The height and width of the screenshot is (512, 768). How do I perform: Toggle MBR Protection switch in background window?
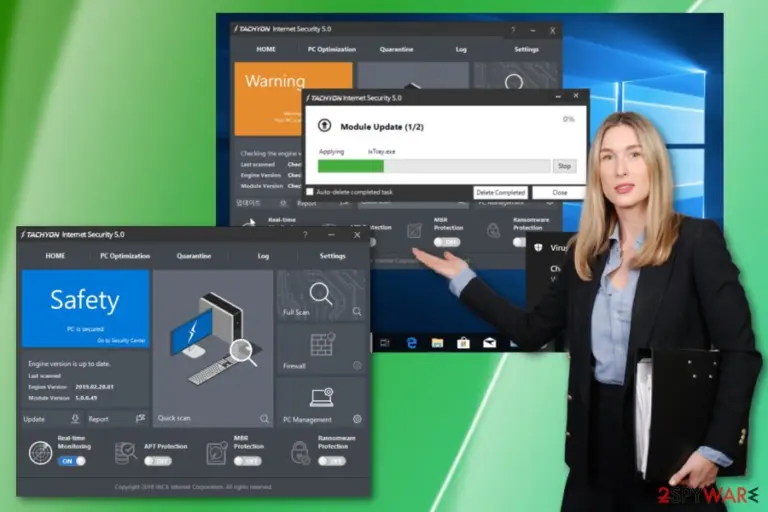tap(447, 242)
